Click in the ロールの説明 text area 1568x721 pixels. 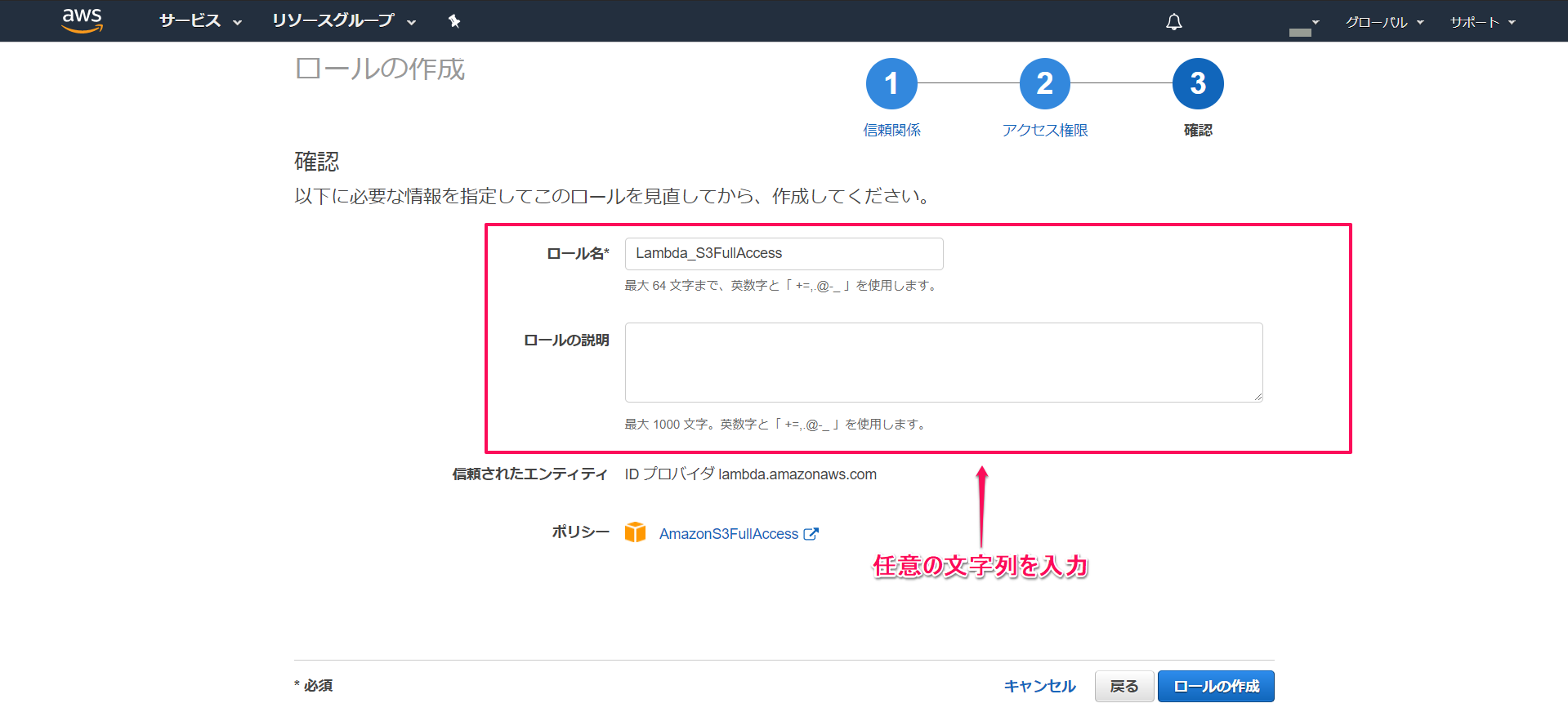click(944, 363)
